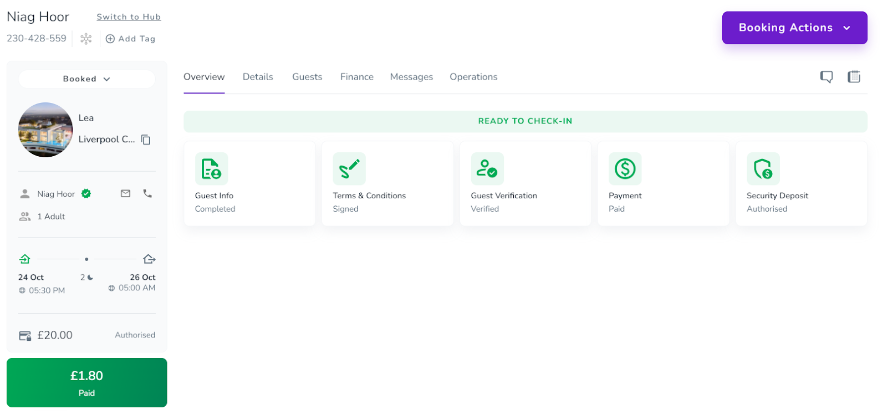Open the Security Deposit authorised card
Viewport: 882px width, 414px height.
pos(801,184)
